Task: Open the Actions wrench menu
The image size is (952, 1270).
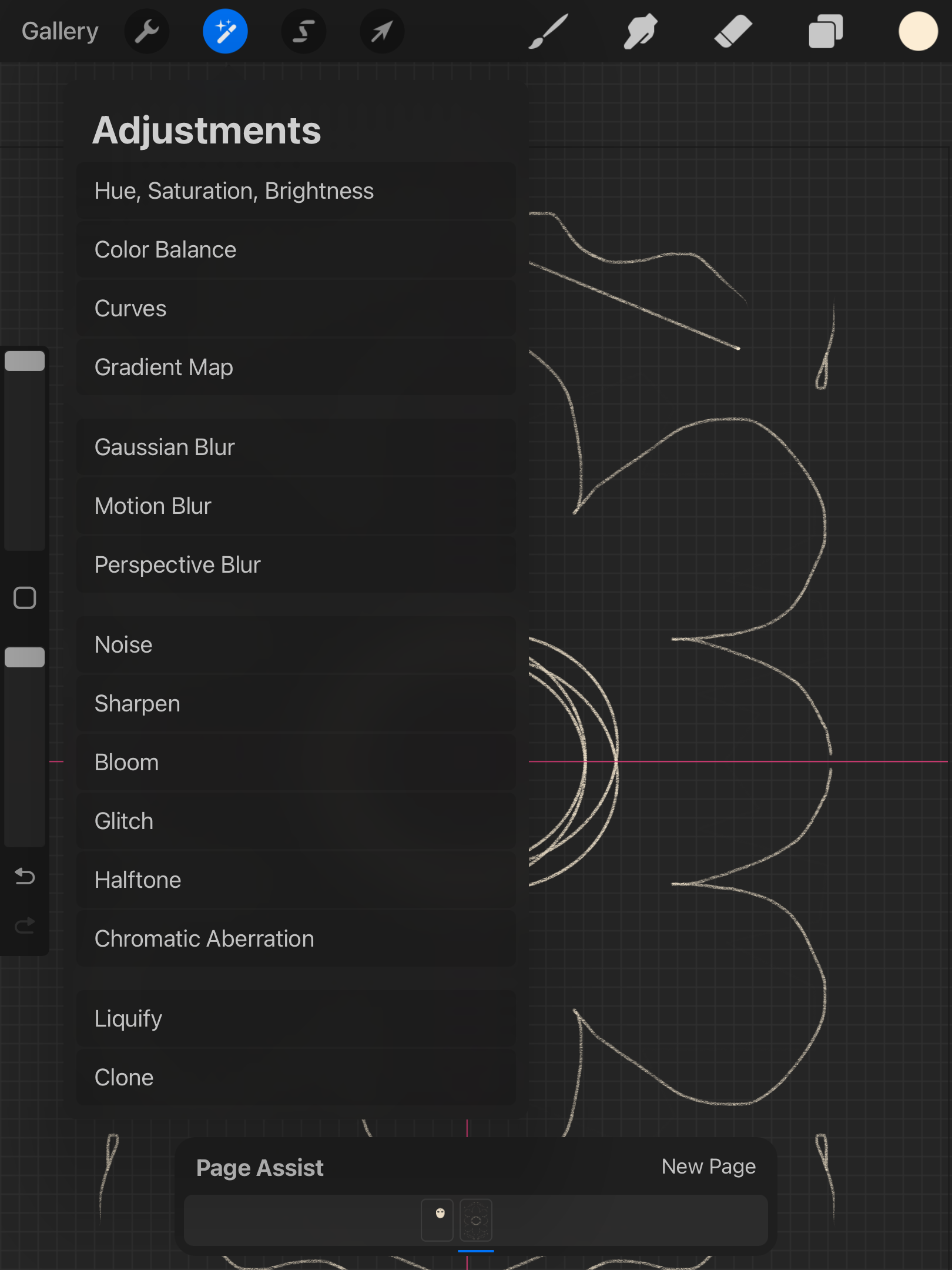Action: point(146,32)
